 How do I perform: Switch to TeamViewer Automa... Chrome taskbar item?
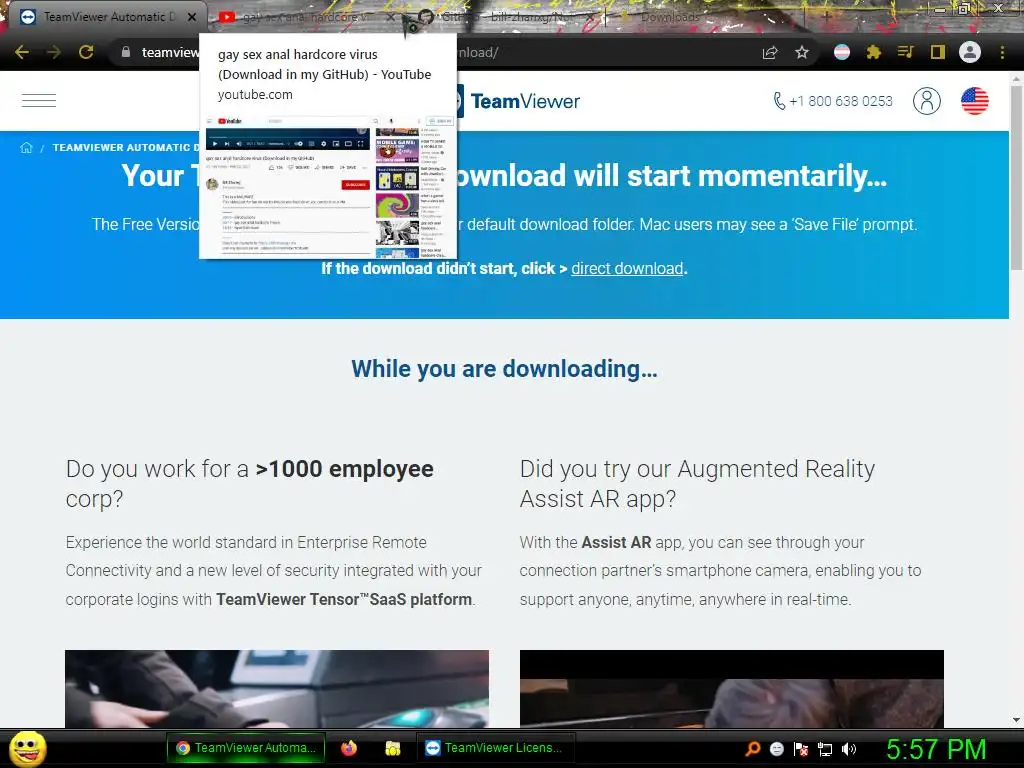[248, 748]
